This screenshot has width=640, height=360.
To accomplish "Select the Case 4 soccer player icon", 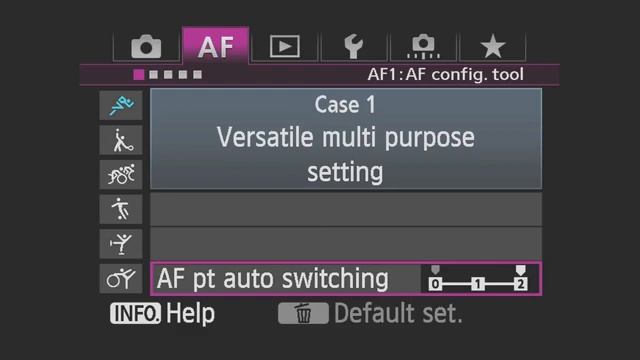I will click(121, 209).
